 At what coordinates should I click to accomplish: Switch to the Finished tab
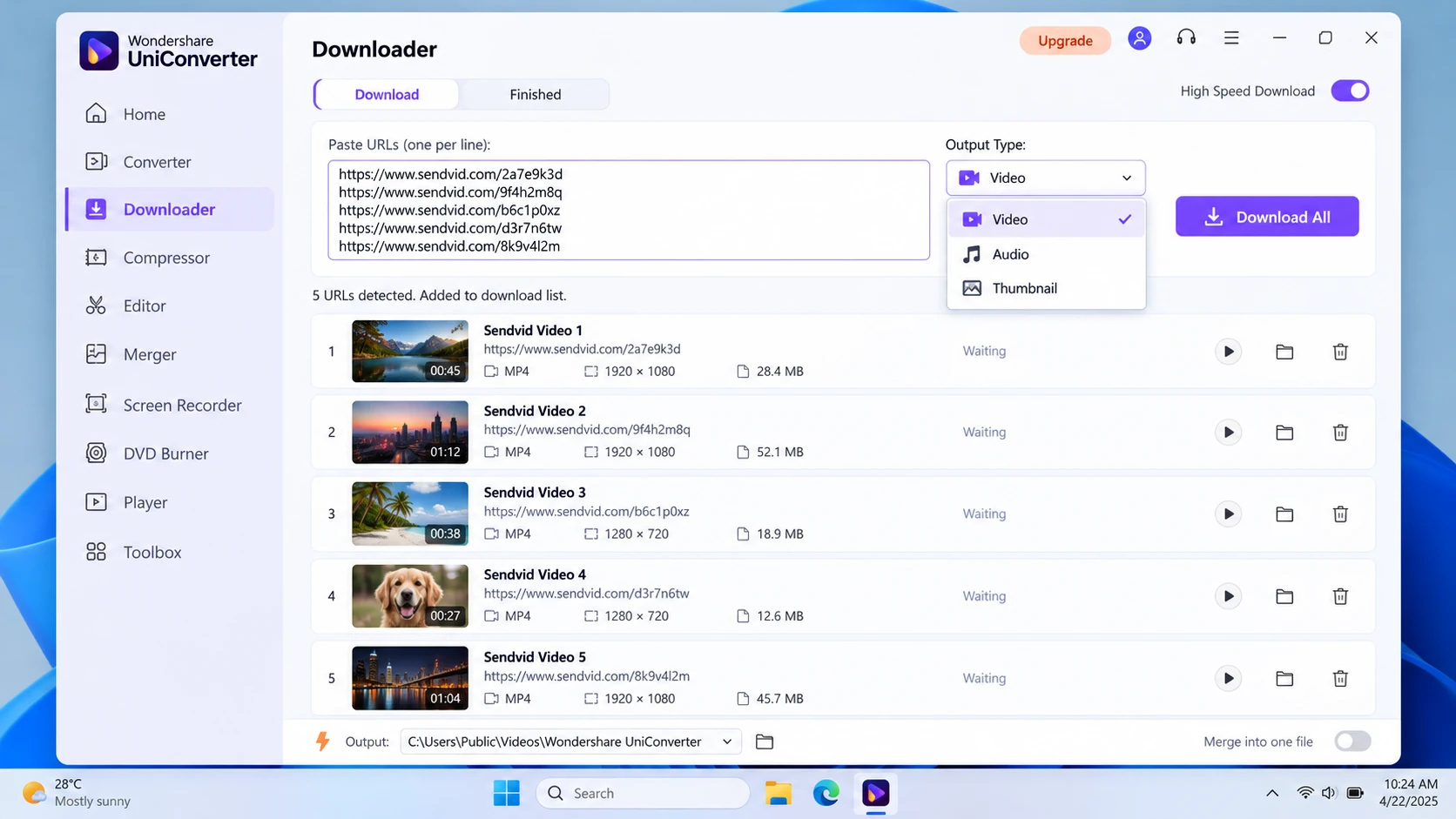pos(535,94)
